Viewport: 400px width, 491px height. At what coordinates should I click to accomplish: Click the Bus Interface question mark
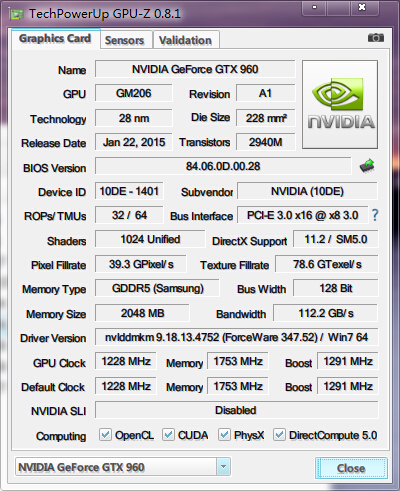375,215
